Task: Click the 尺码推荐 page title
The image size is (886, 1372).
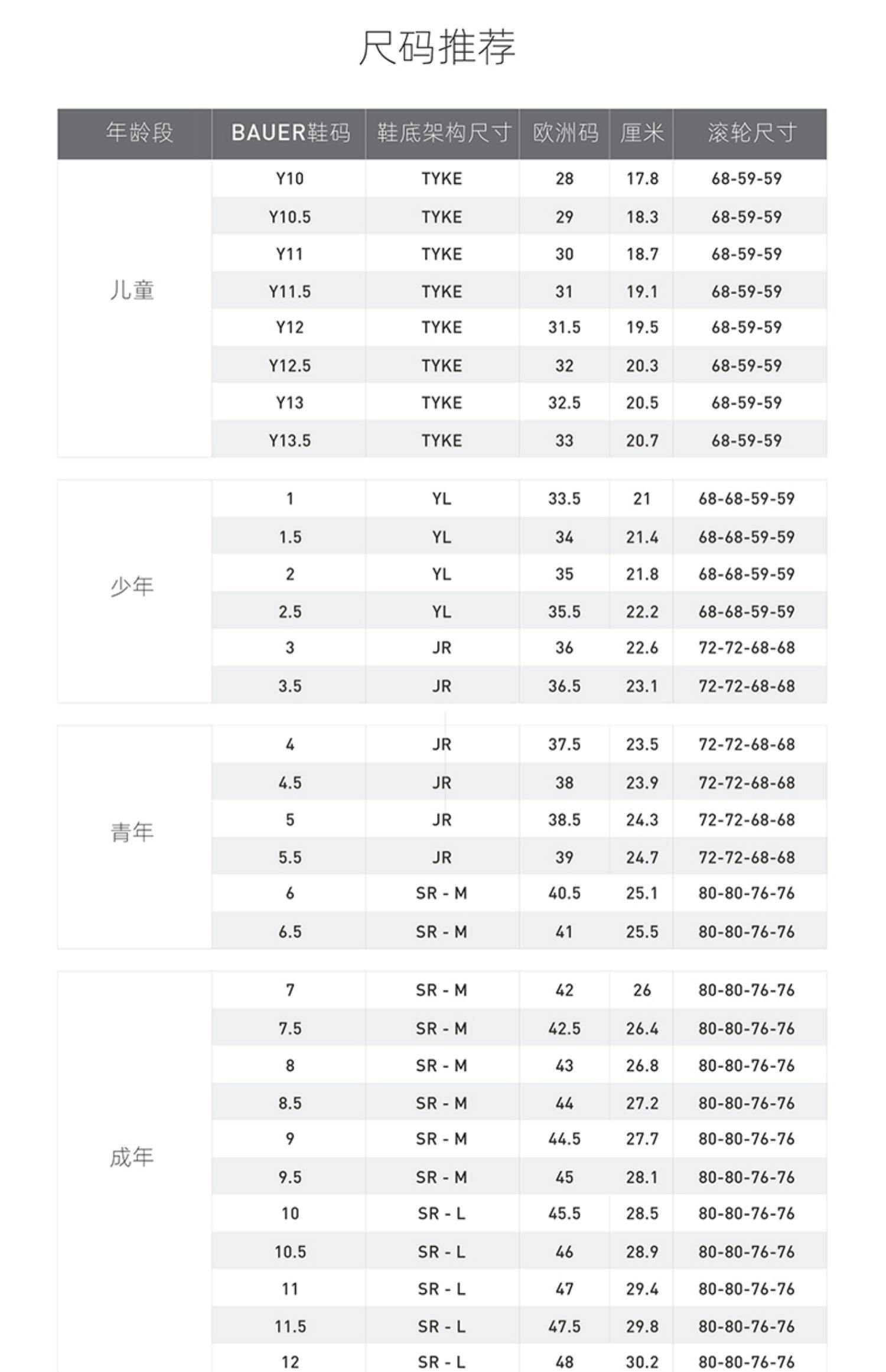Action: point(437,47)
